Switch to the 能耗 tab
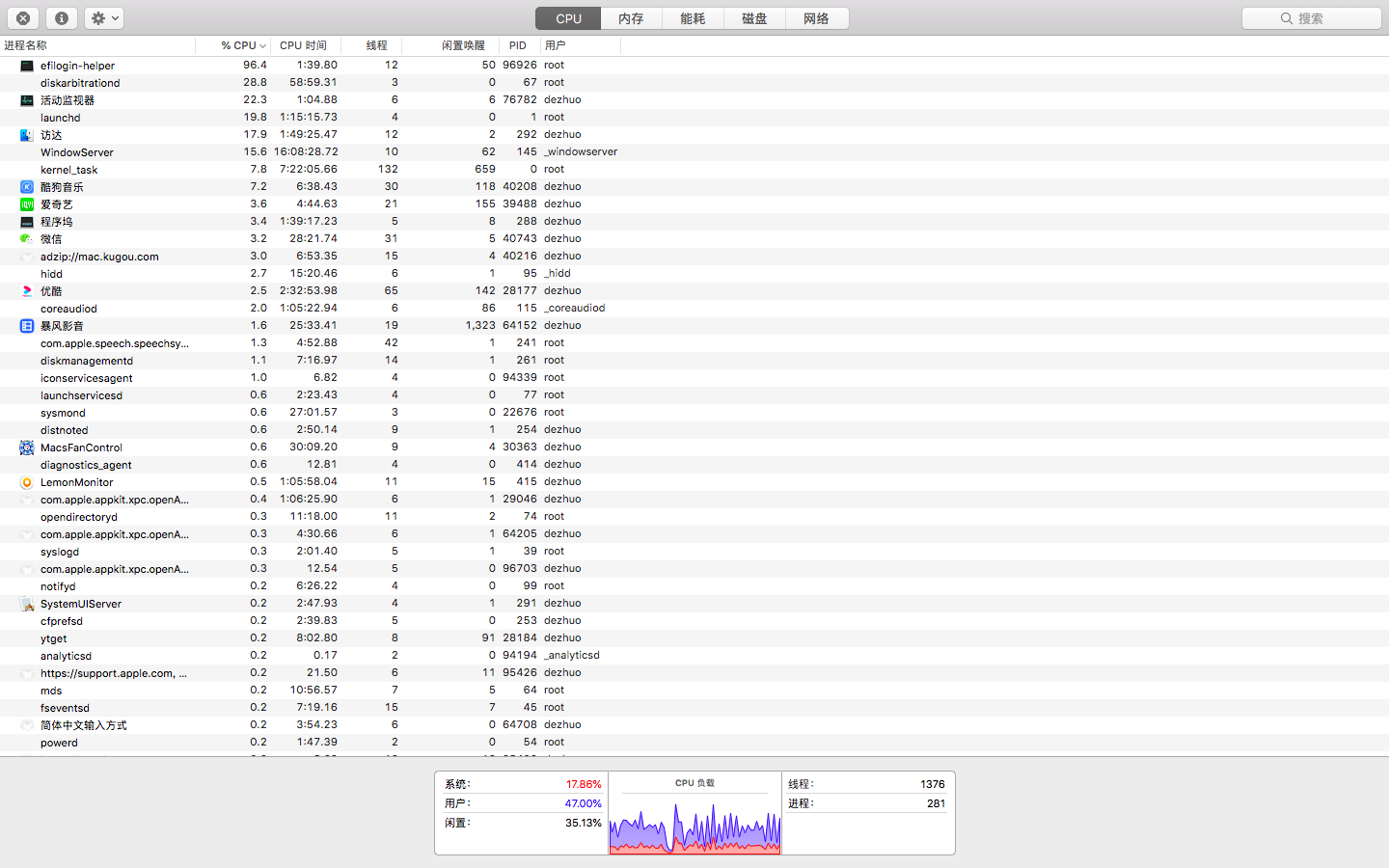Image resolution: width=1389 pixels, height=868 pixels. [693, 18]
